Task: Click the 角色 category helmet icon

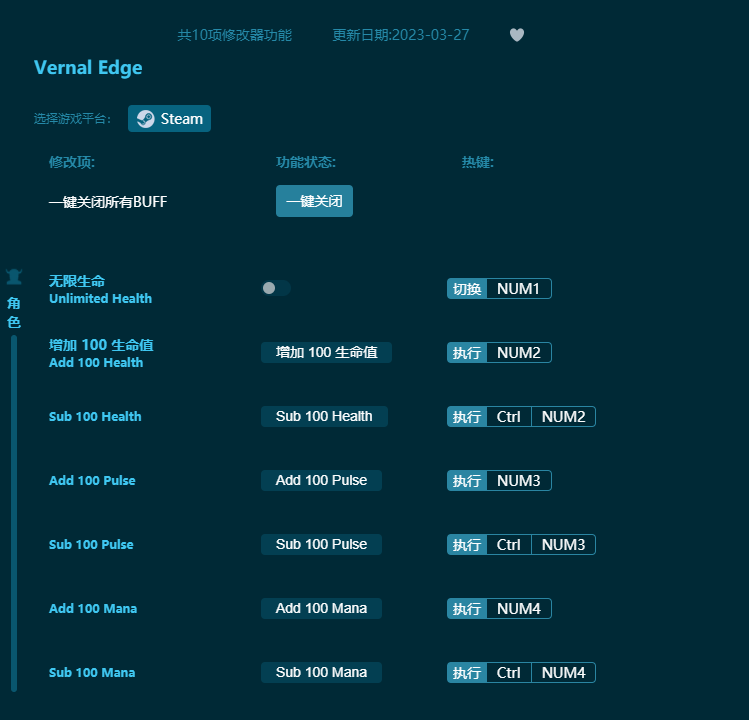Action: point(14,277)
